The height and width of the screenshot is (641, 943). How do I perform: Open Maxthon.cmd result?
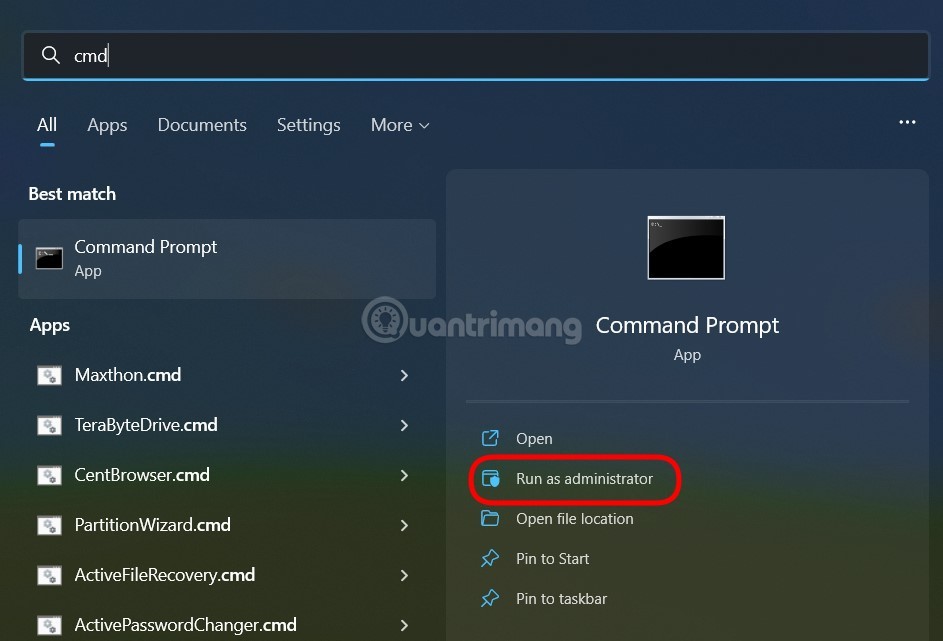click(127, 375)
